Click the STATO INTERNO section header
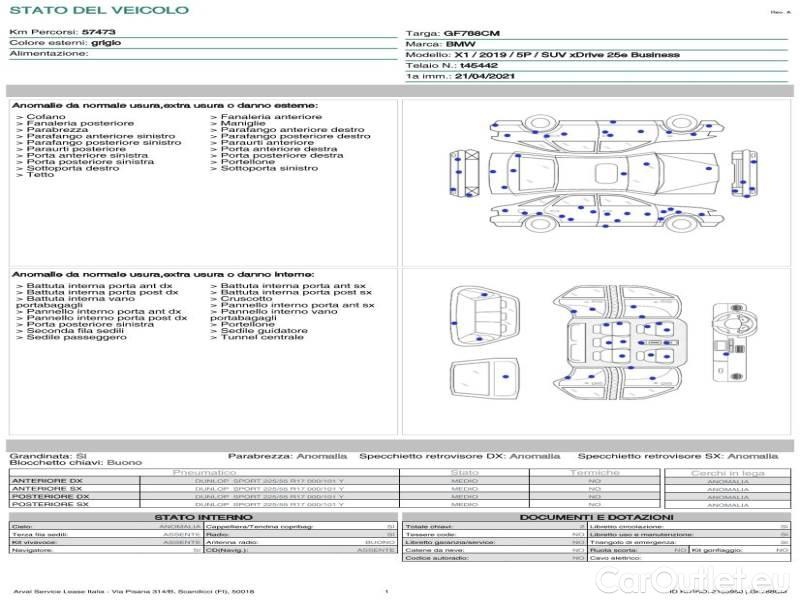The height and width of the screenshot is (600, 800). (x=204, y=517)
